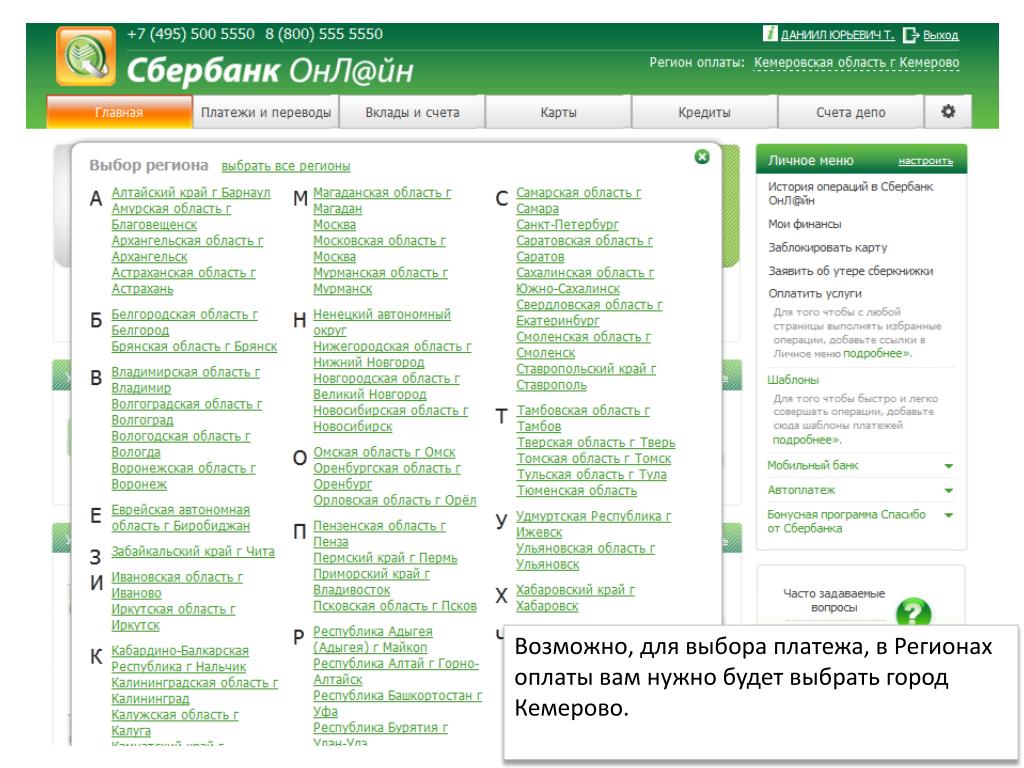Select Брянская область г Брянск
1024x768 pixels.
coord(194,346)
